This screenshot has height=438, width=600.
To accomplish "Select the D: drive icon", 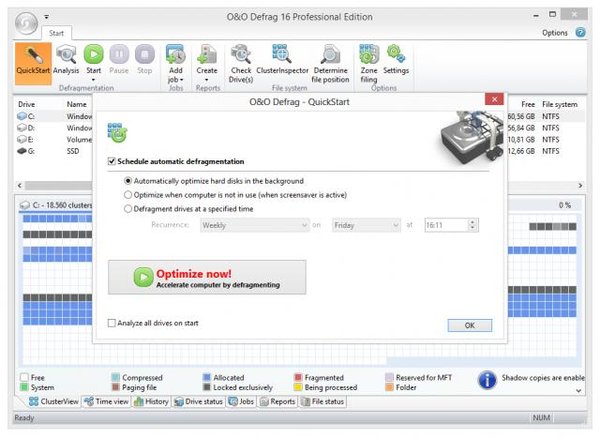I will (22, 128).
